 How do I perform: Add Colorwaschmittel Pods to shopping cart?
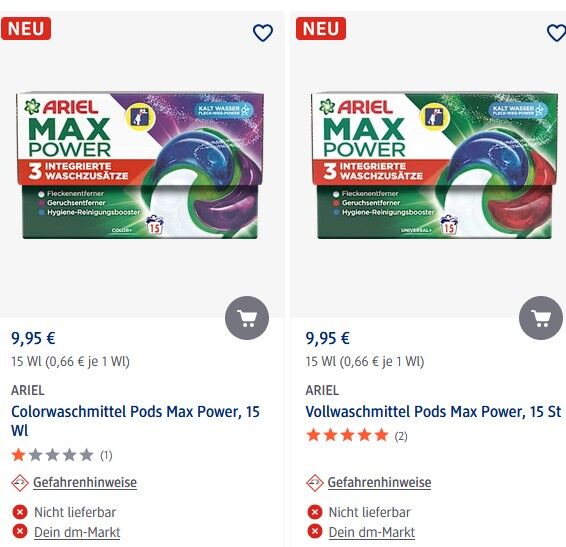[x=247, y=318]
